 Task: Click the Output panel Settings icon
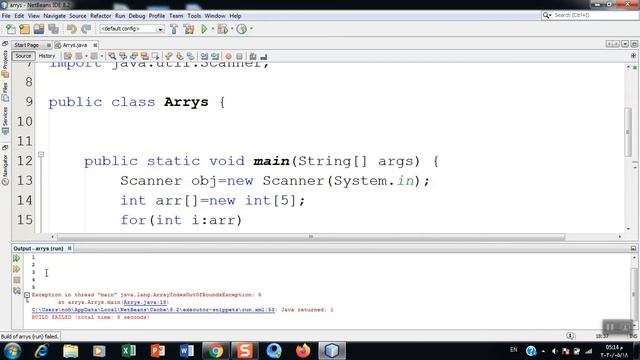17,291
